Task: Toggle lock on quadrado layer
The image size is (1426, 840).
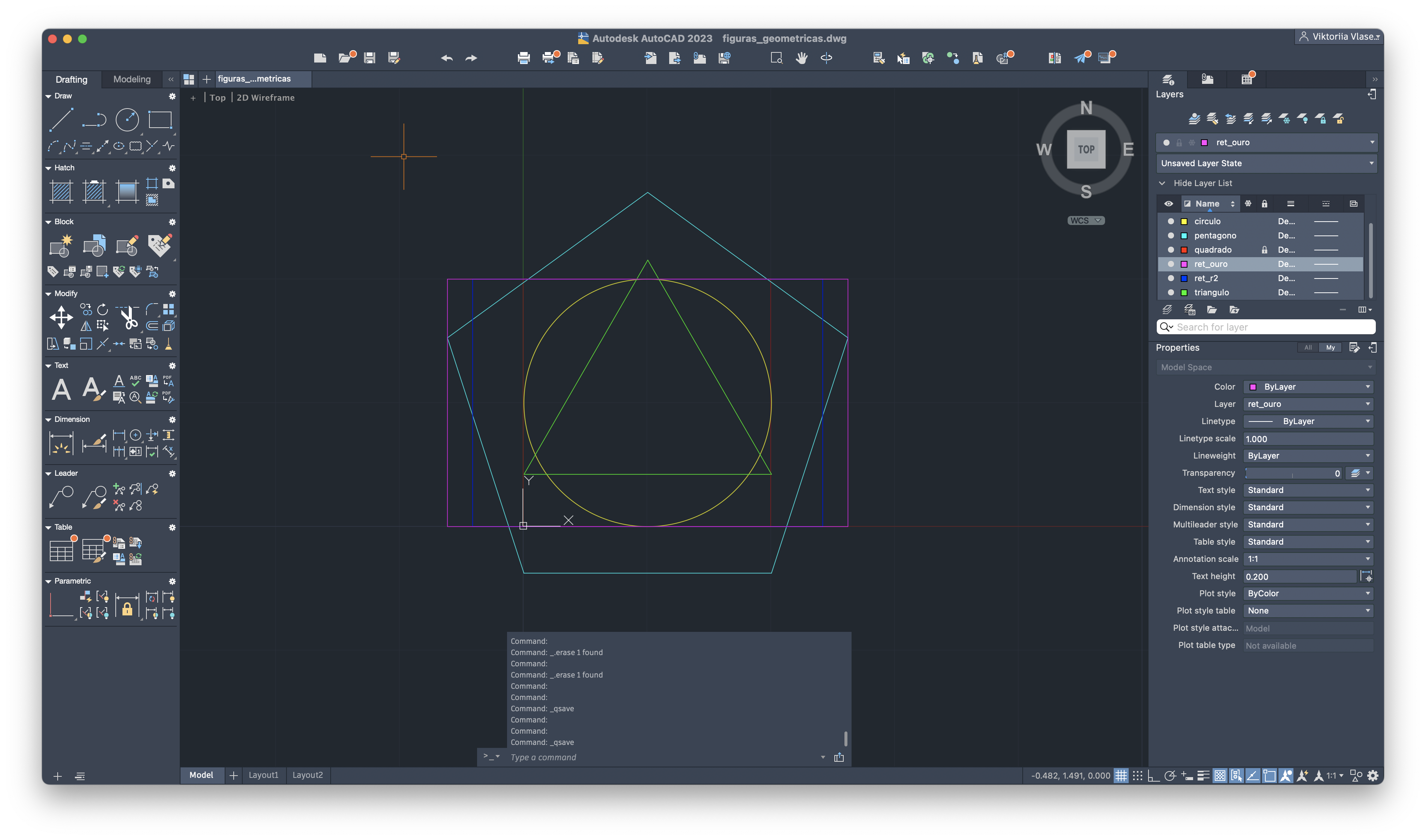Action: tap(1264, 250)
